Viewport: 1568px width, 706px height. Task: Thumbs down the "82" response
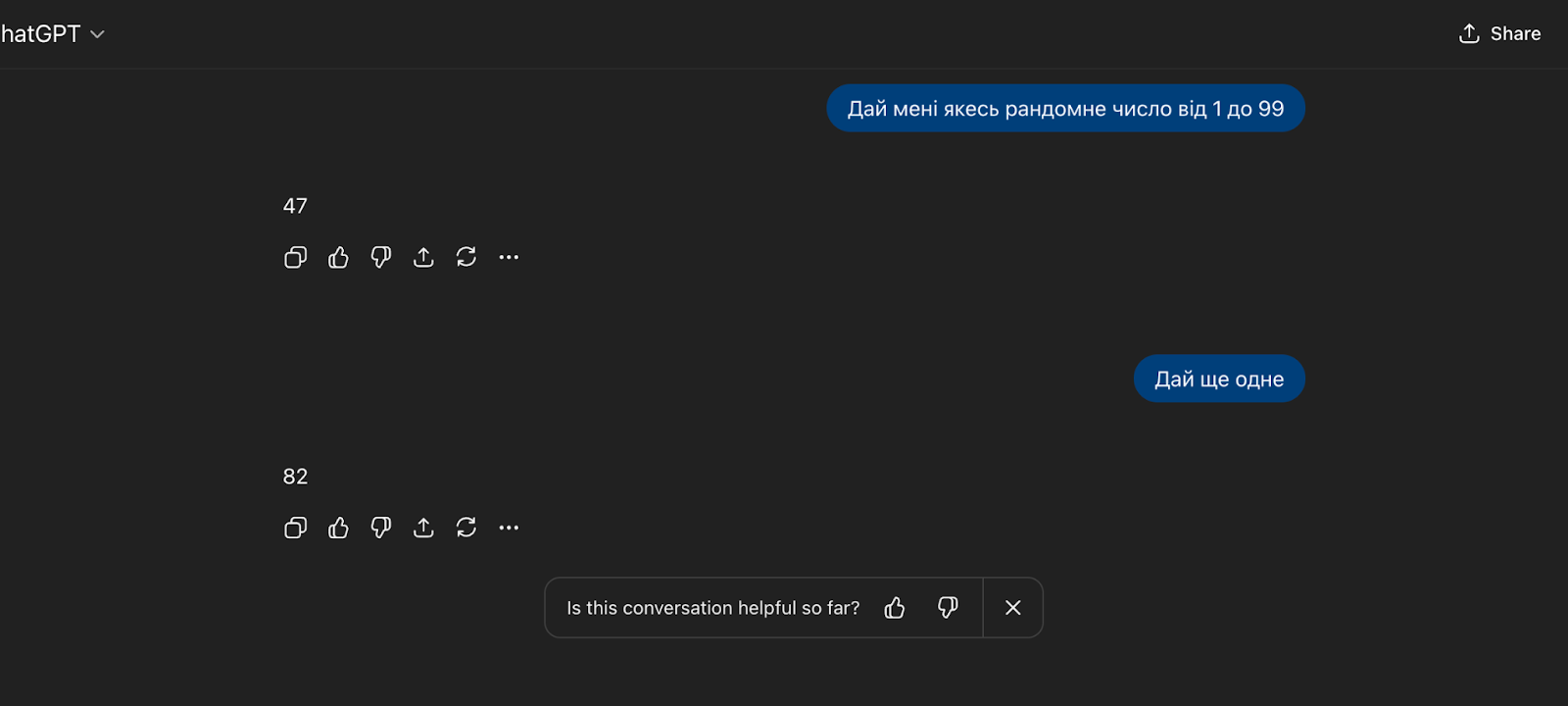coord(381,529)
